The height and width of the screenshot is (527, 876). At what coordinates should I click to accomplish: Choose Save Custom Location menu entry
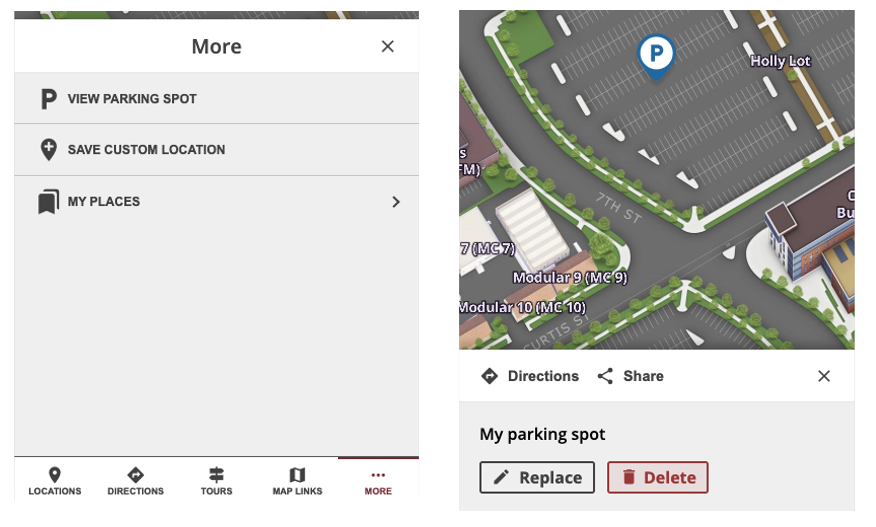(x=146, y=150)
